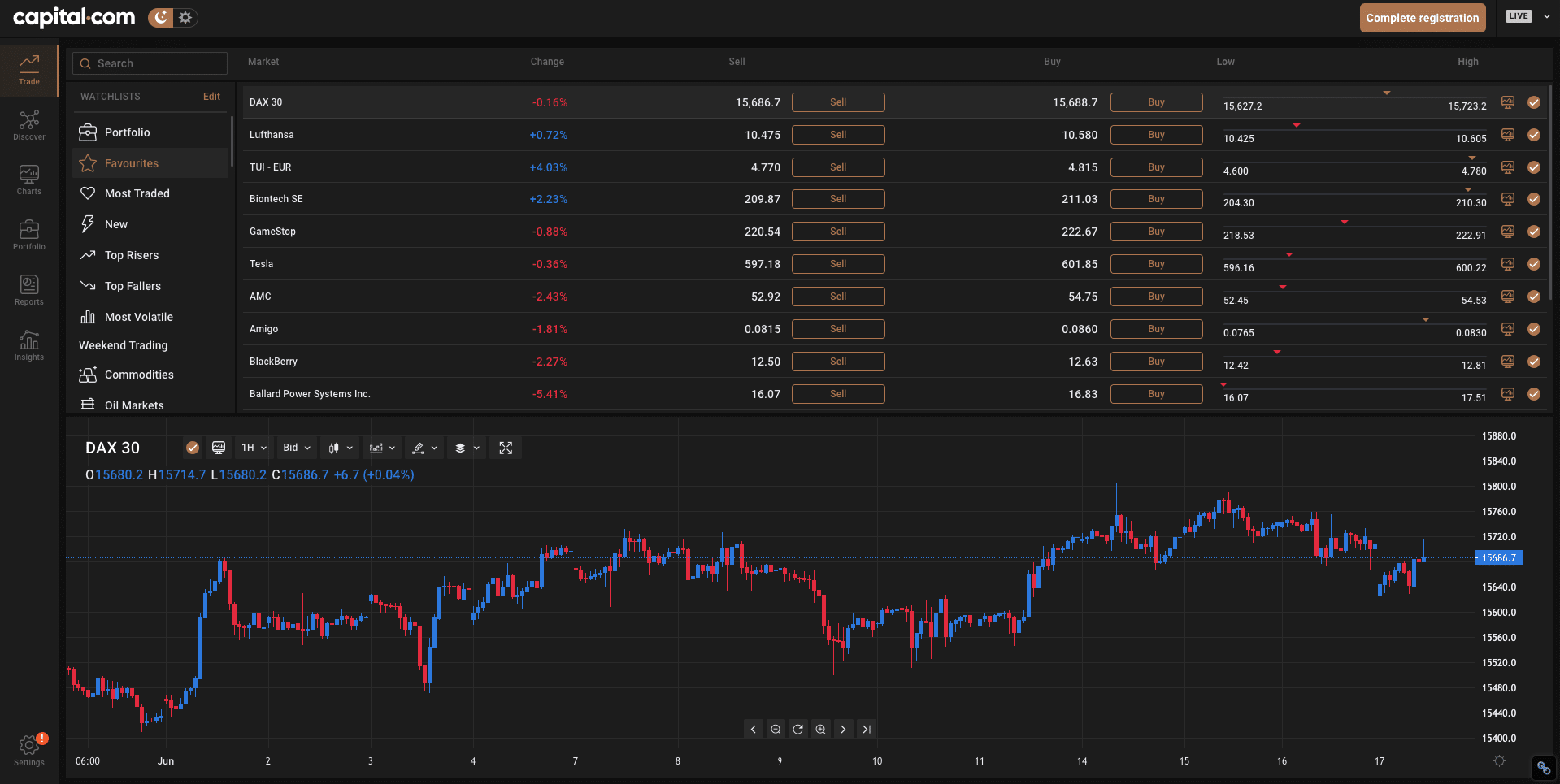Image resolution: width=1560 pixels, height=784 pixels.
Task: Select Top Fallers watchlist
Action: click(150, 286)
